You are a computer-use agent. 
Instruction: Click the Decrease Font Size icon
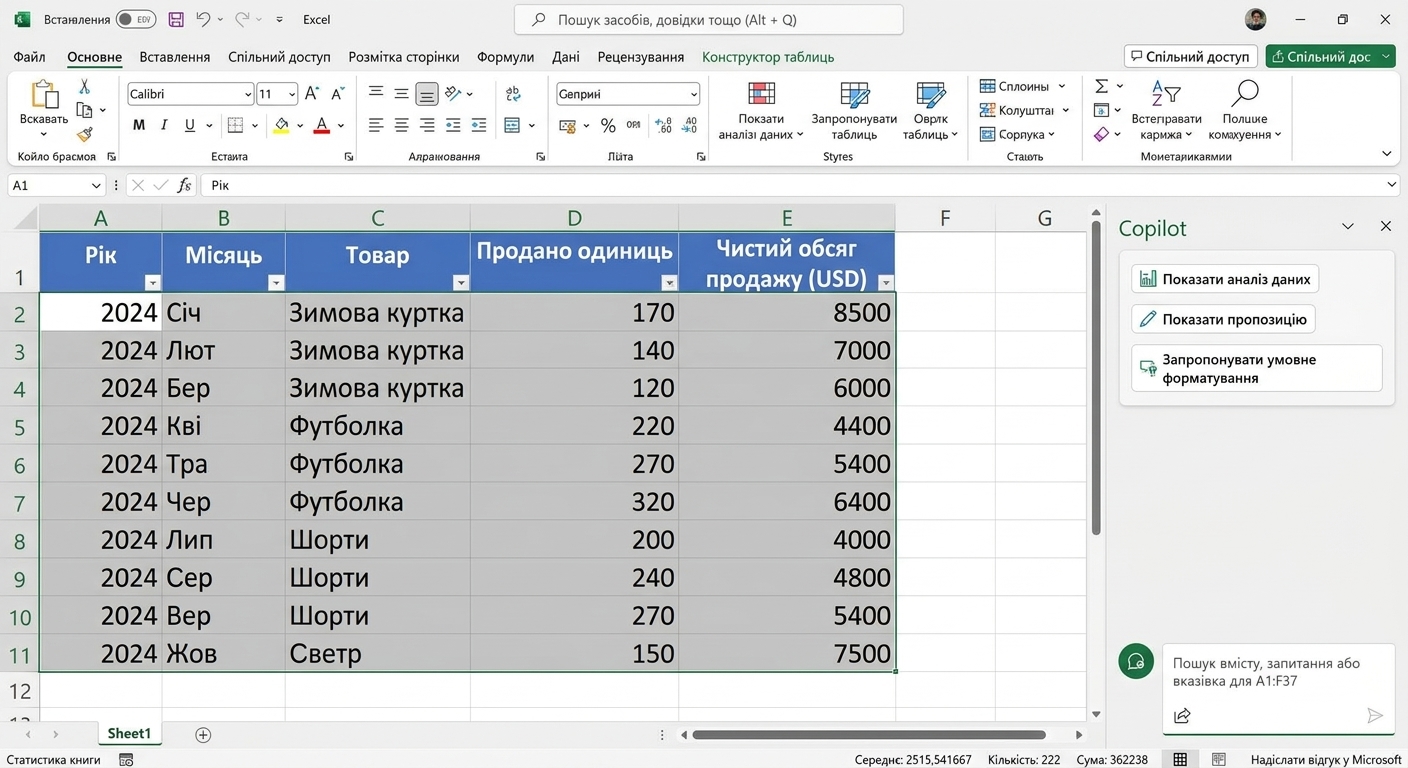click(337, 94)
